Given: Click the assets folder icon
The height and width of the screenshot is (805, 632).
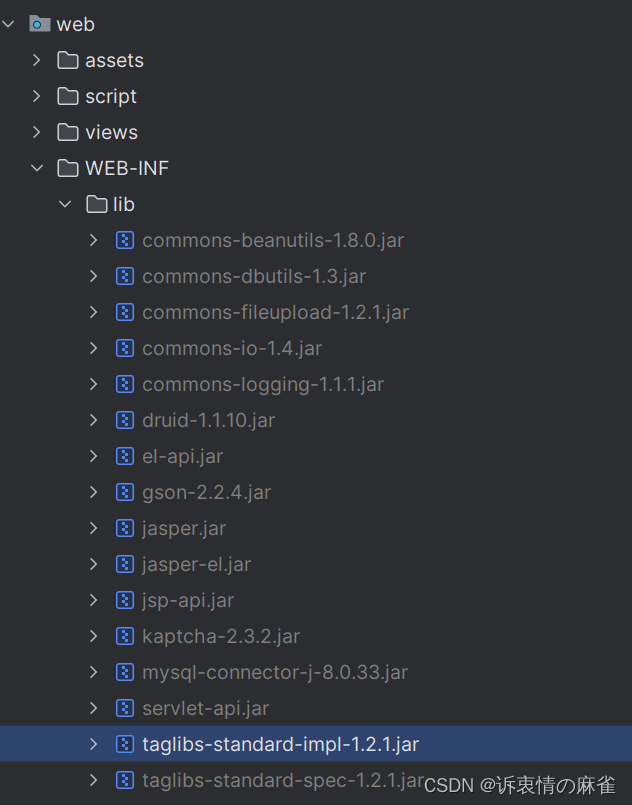Looking at the screenshot, I should (66, 60).
